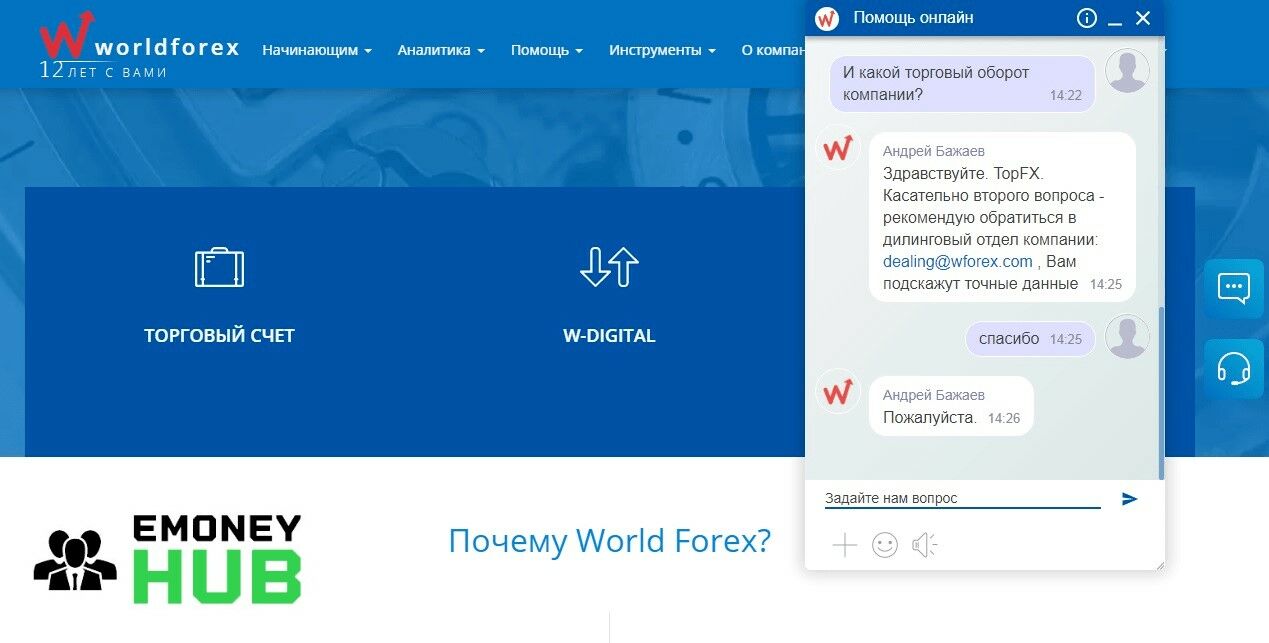Viewport: 1269px width, 643px height.
Task: Click the briefcase icon above Торговый счет
Action: (219, 267)
